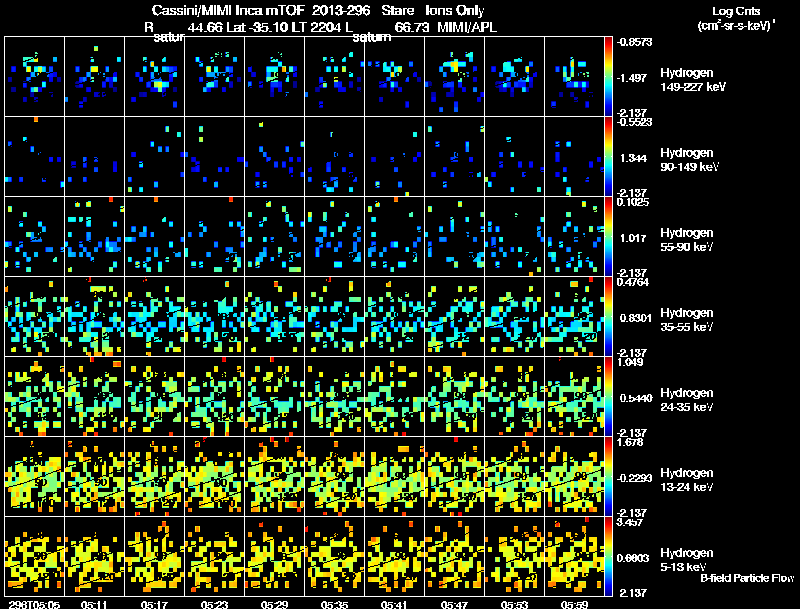
Task: Click the '05:53' time label
Action: click(x=514, y=604)
